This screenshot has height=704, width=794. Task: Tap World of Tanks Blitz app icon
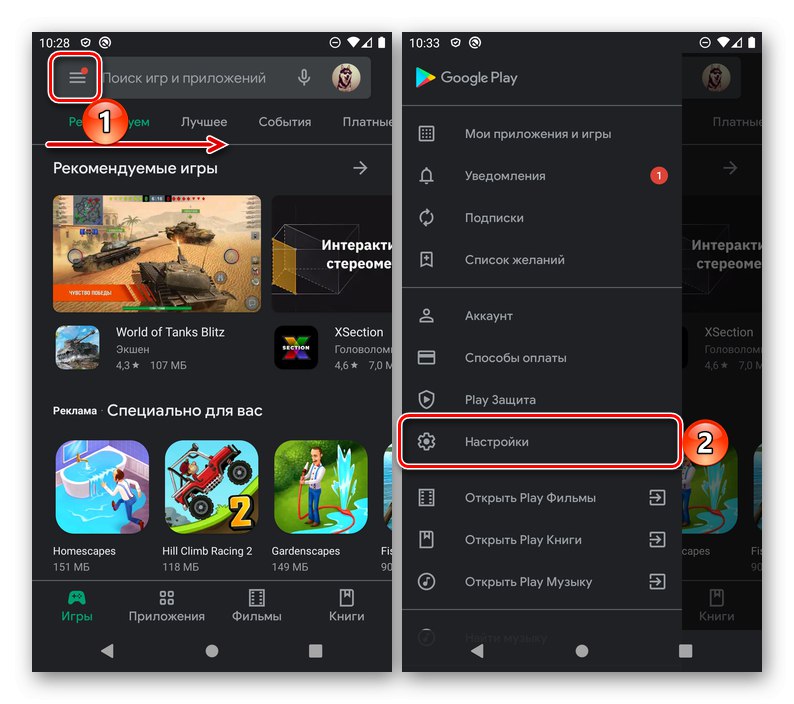click(x=77, y=347)
